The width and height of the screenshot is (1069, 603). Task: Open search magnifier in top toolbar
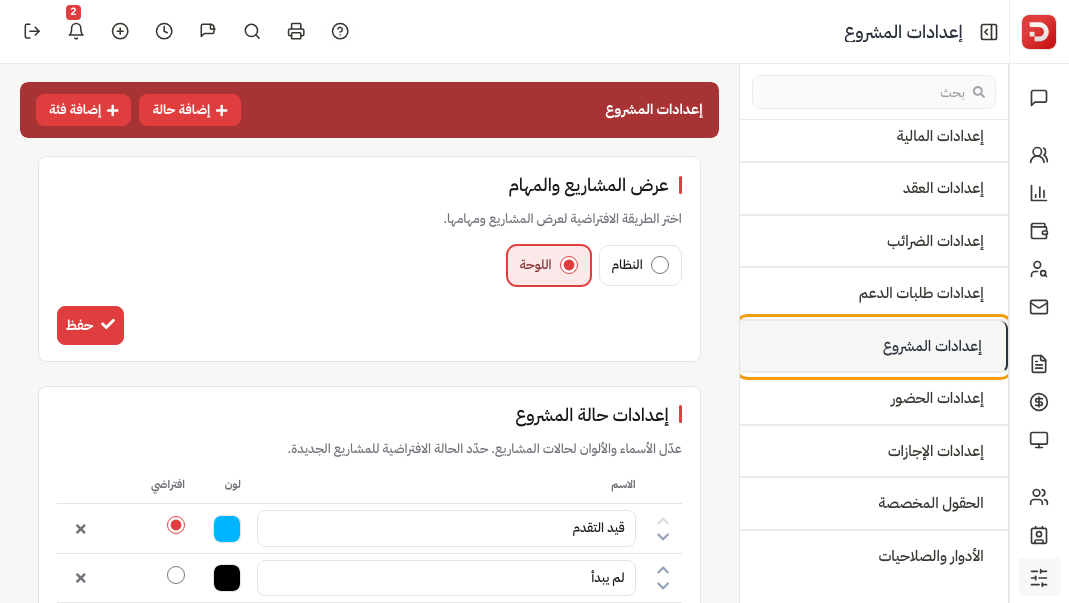tap(252, 31)
